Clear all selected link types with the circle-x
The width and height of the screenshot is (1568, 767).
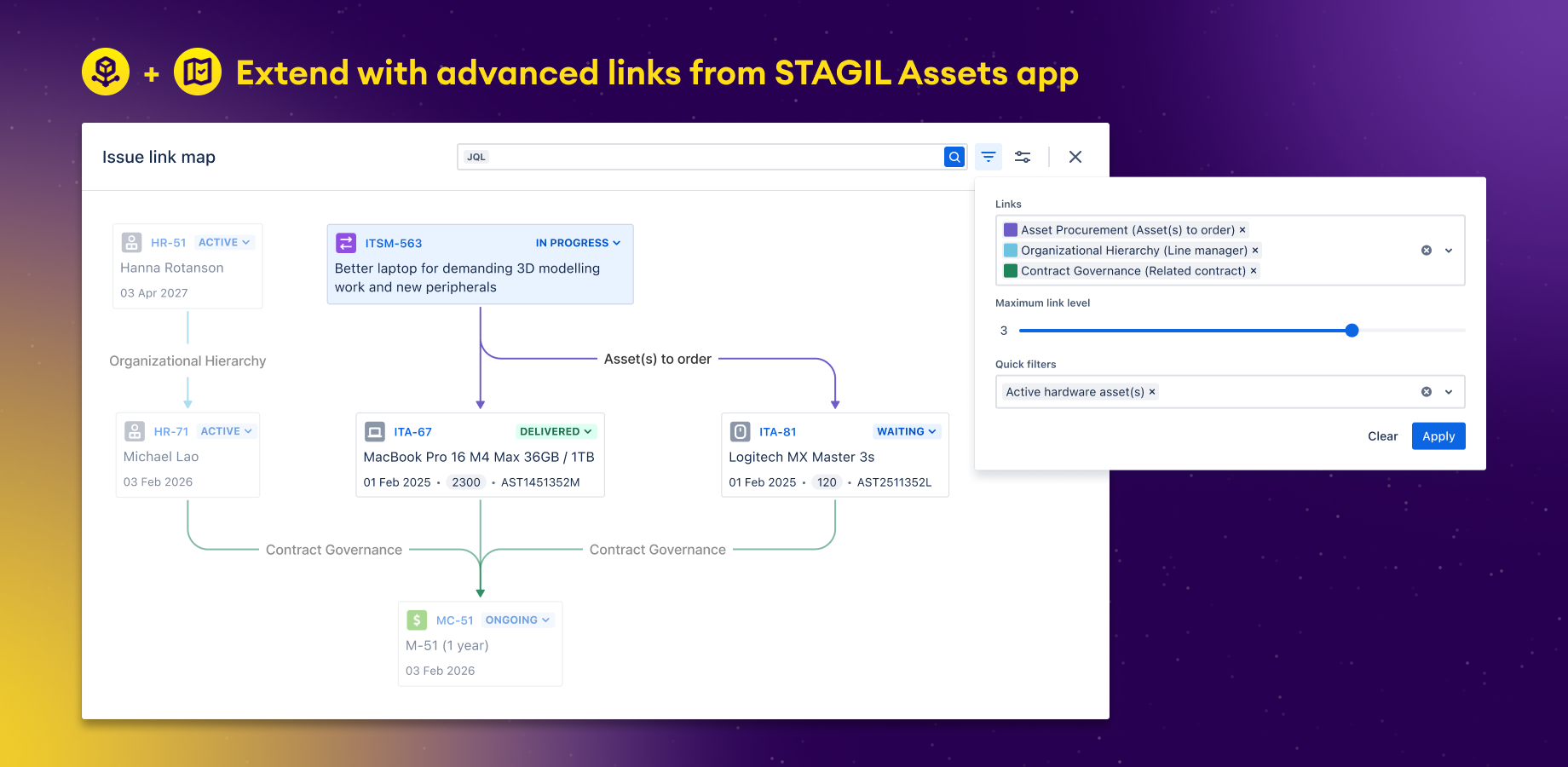(1425, 250)
